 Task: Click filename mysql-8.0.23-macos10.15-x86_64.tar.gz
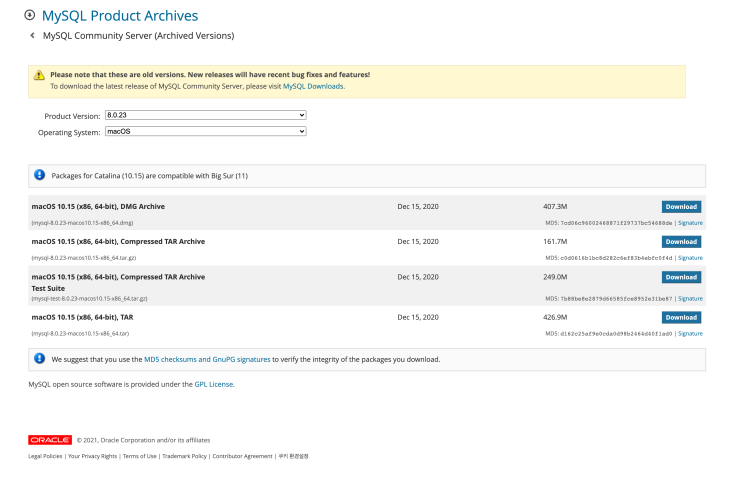tap(84, 258)
